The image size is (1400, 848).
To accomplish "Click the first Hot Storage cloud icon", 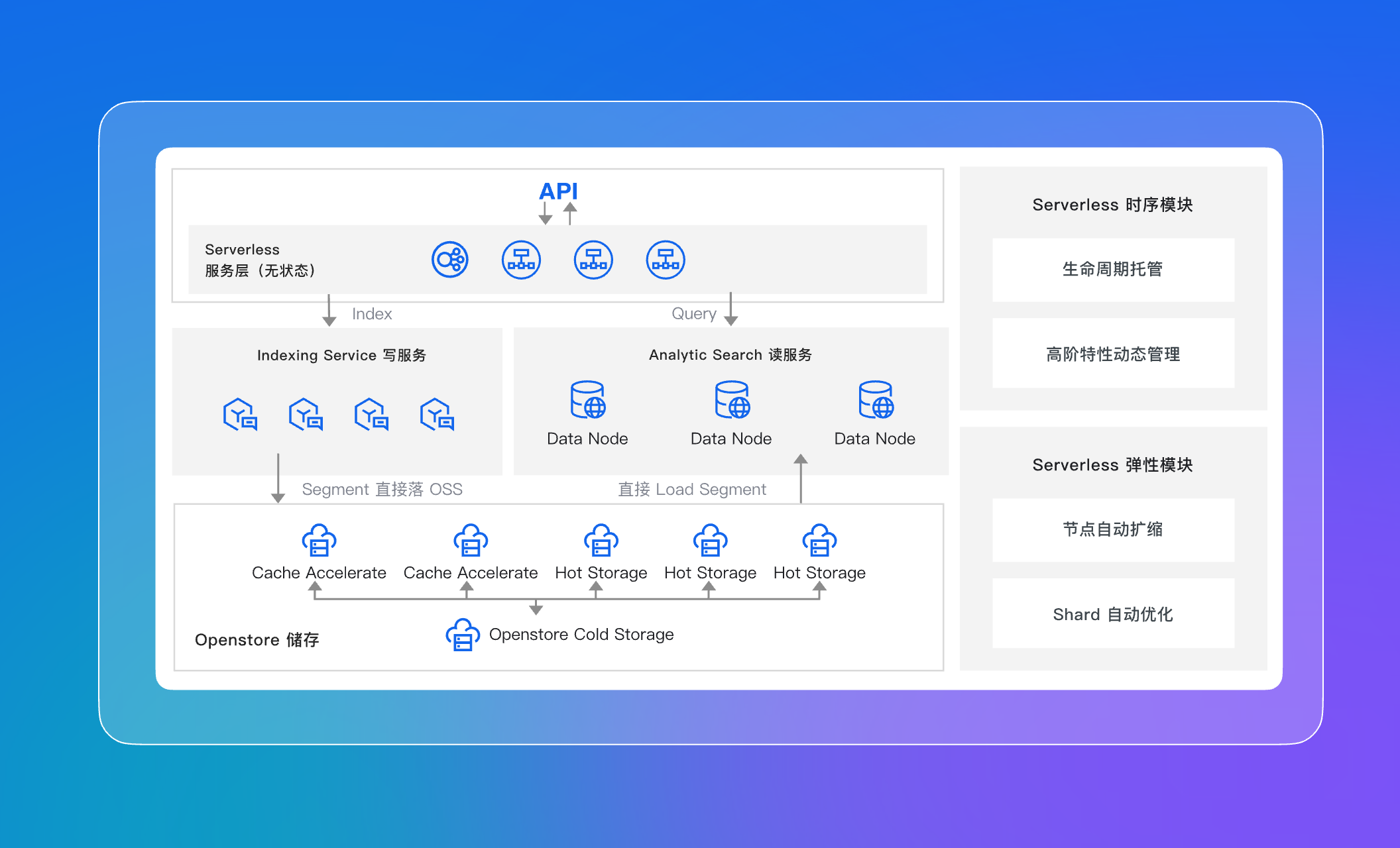I will [601, 540].
